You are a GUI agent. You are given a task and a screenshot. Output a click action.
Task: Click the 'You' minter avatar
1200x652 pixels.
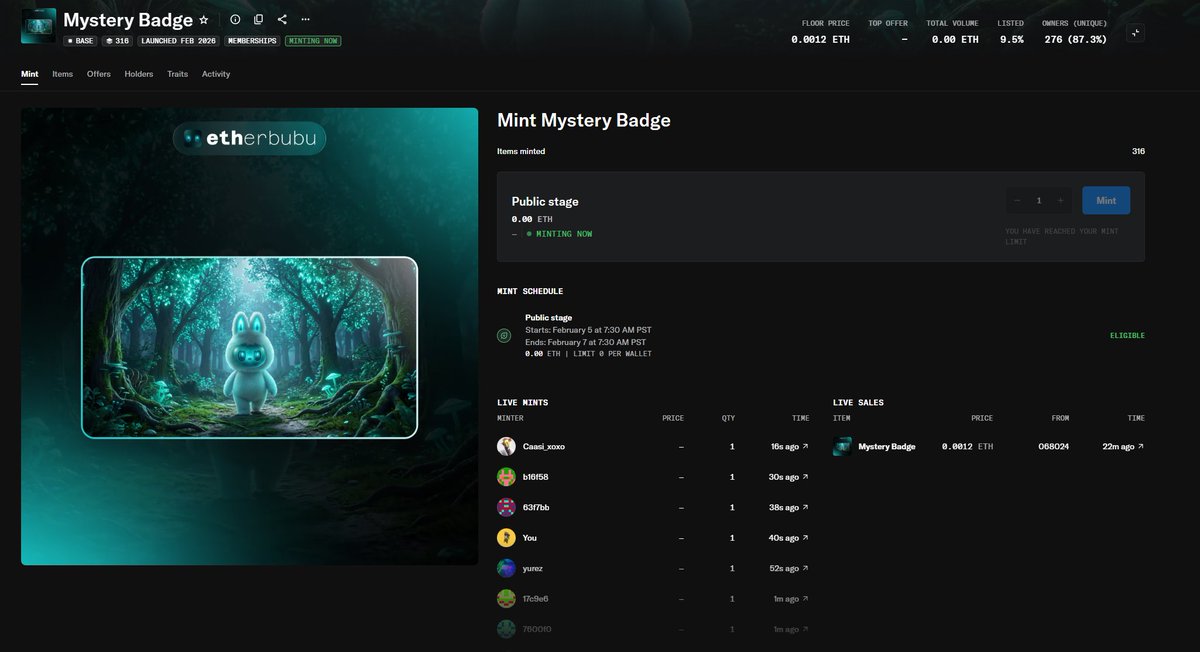pyautogui.click(x=506, y=538)
